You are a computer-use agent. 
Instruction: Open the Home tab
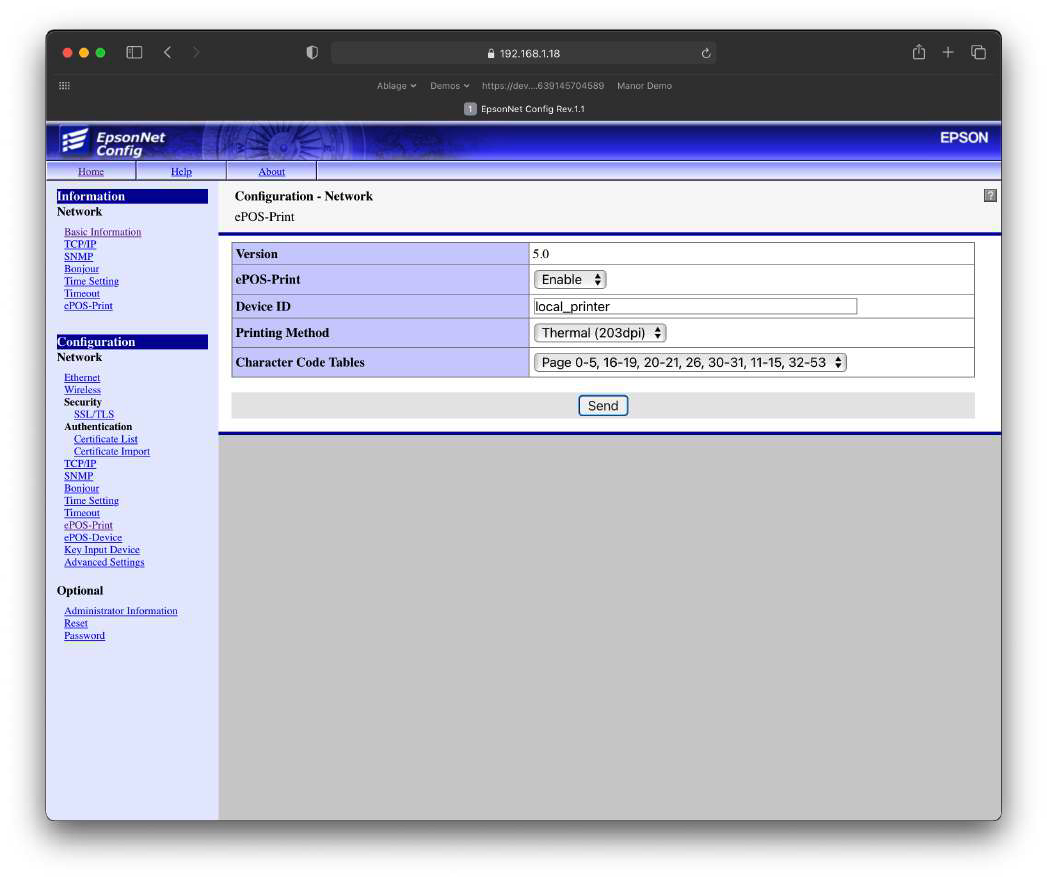(x=91, y=172)
